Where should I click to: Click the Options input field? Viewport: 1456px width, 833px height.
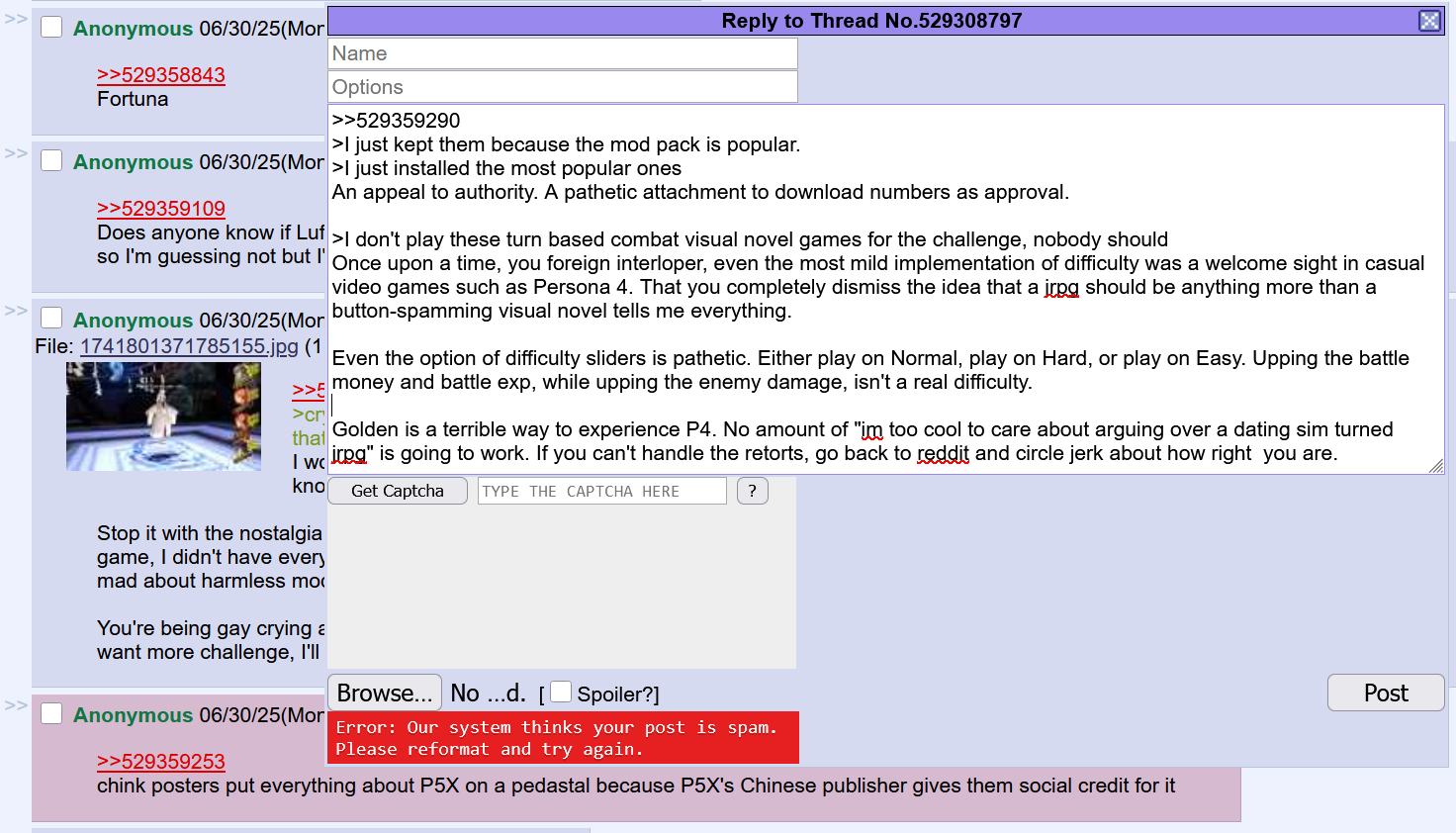click(563, 87)
